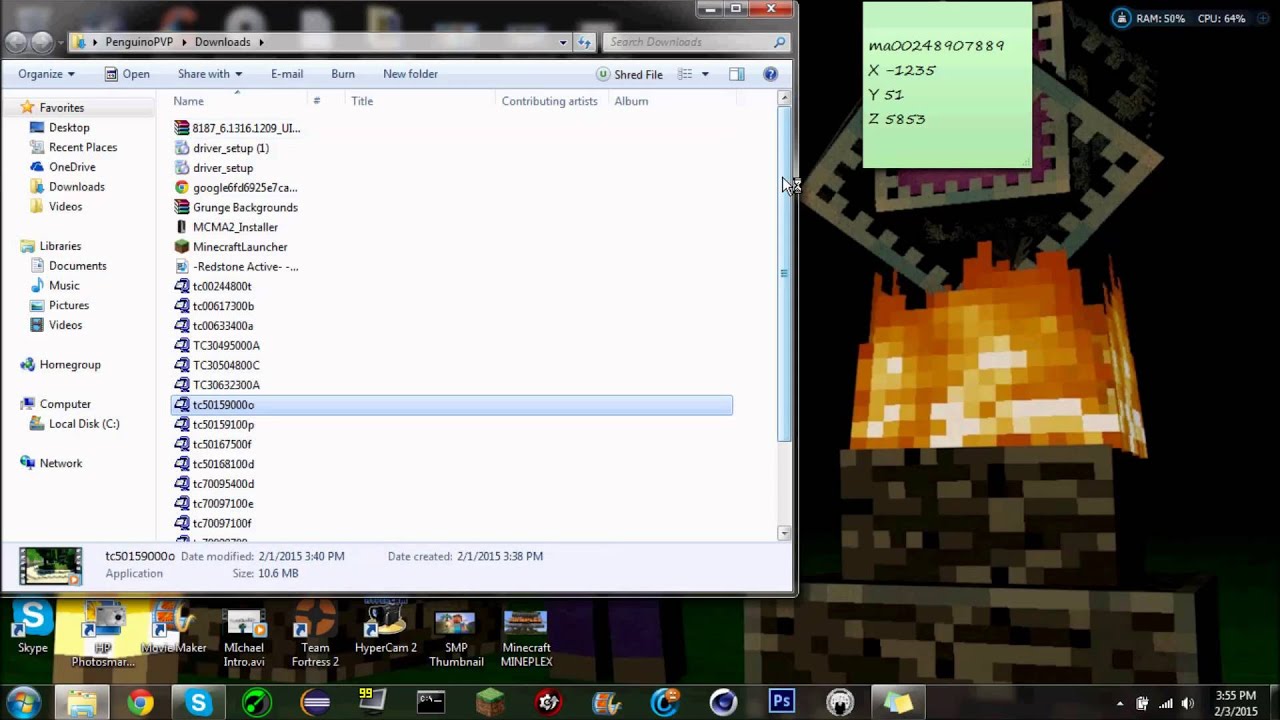Select the SMP Thumbnail desktop icon
The width and height of the screenshot is (1280, 720).
pos(456,638)
